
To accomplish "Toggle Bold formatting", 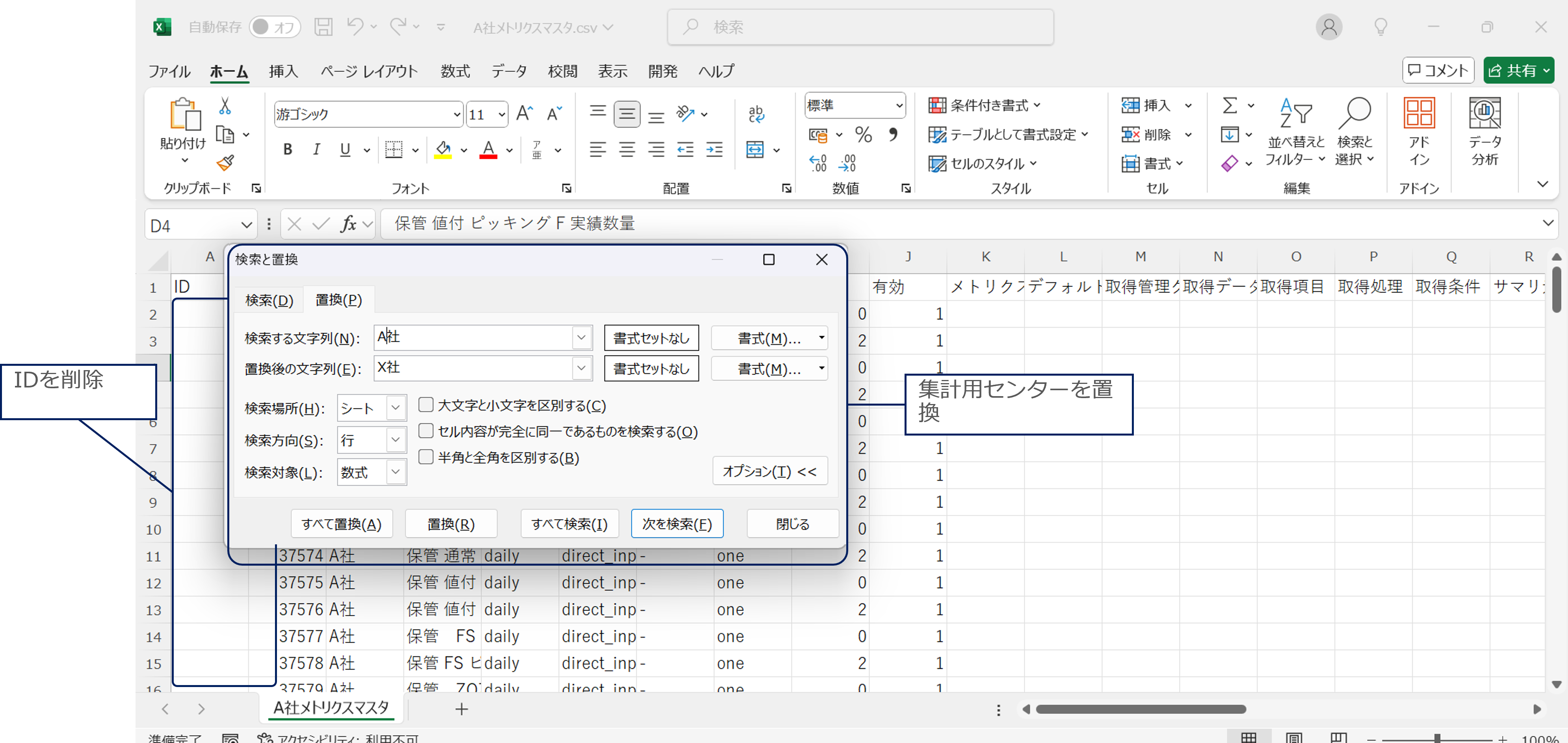I will (288, 149).
